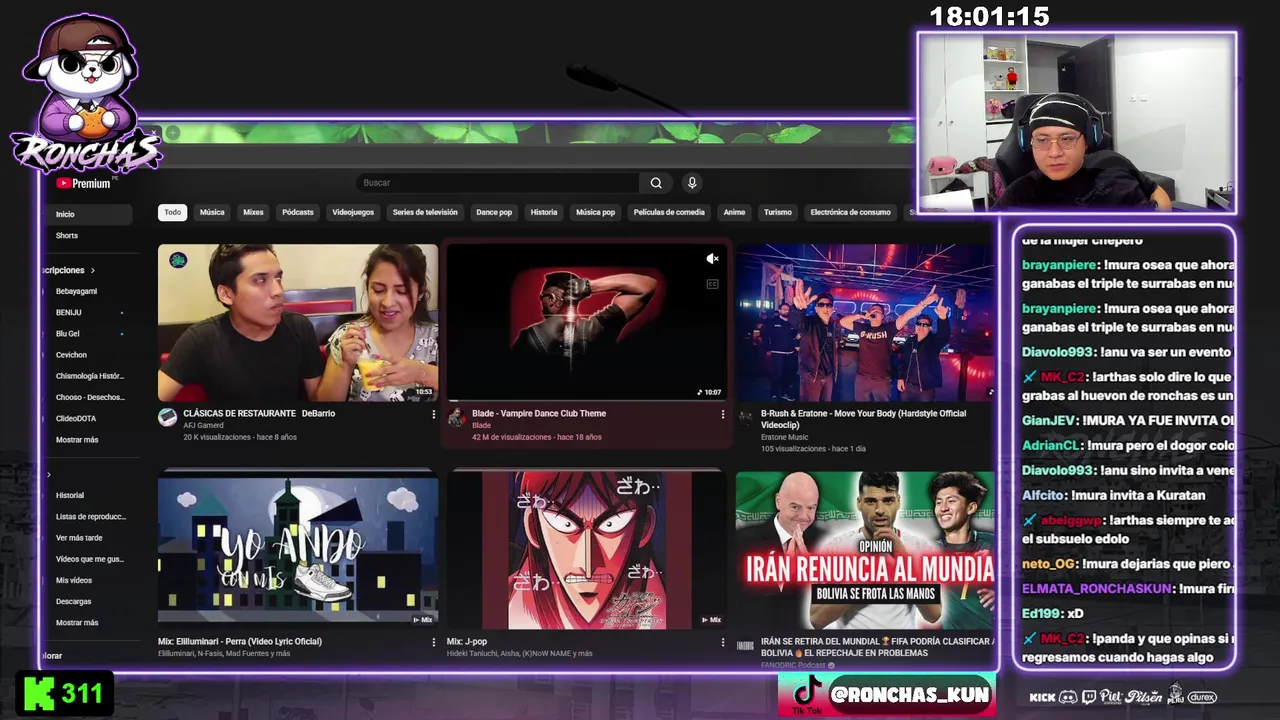This screenshot has height=720, width=1280.
Task: Expand the sidebar 'Tú' section chevron
Action: (49, 475)
